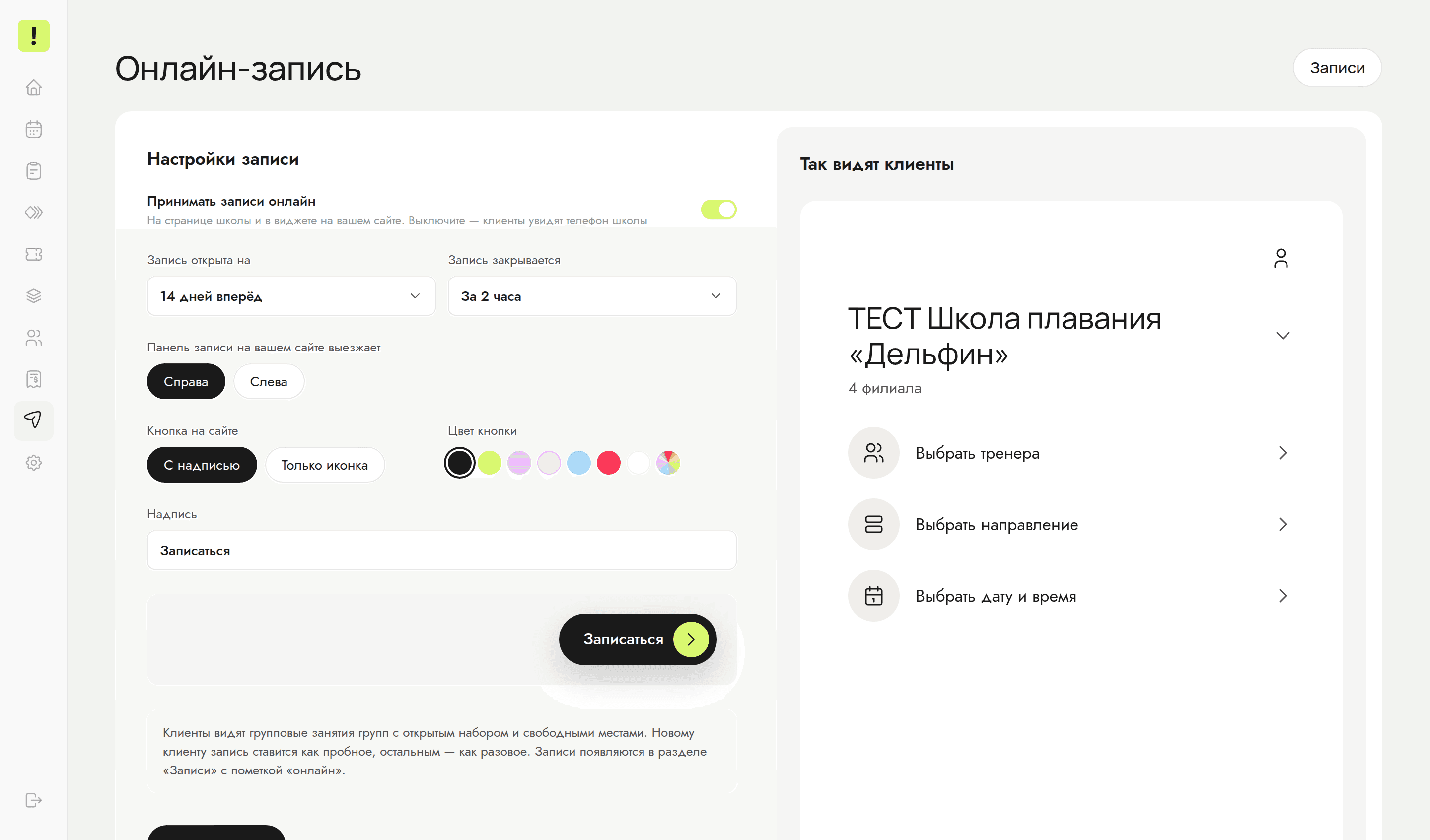Viewport: 1430px width, 840px height.
Task: Click the Записаться preview button
Action: pyautogui.click(x=638, y=639)
